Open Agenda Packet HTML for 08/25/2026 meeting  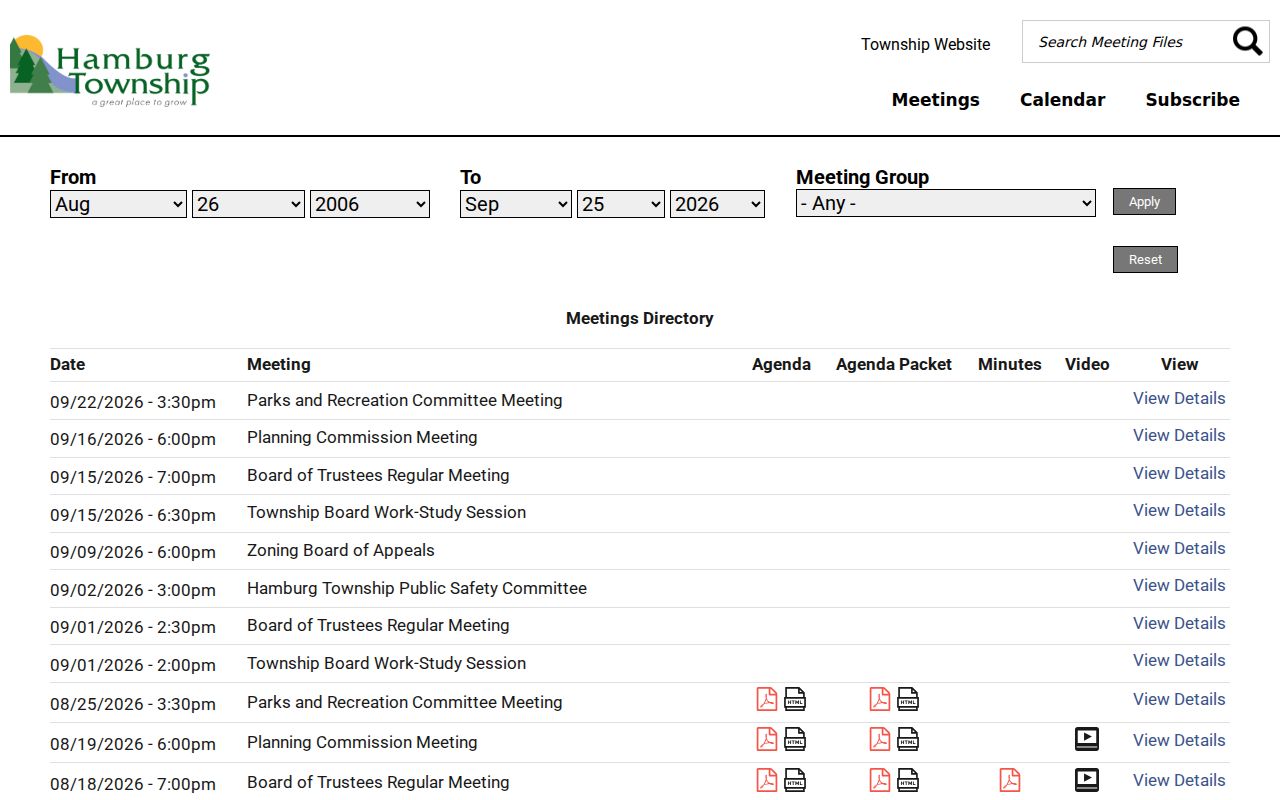pyautogui.click(x=908, y=699)
